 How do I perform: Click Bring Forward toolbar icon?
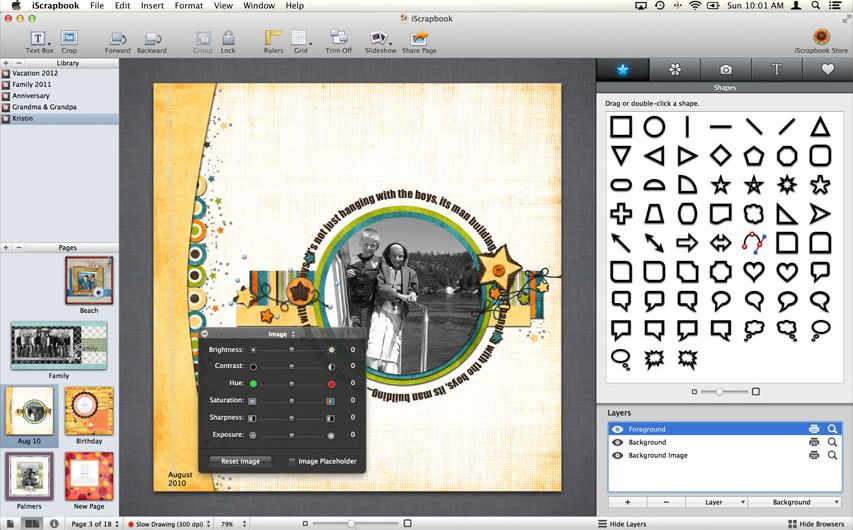117,39
